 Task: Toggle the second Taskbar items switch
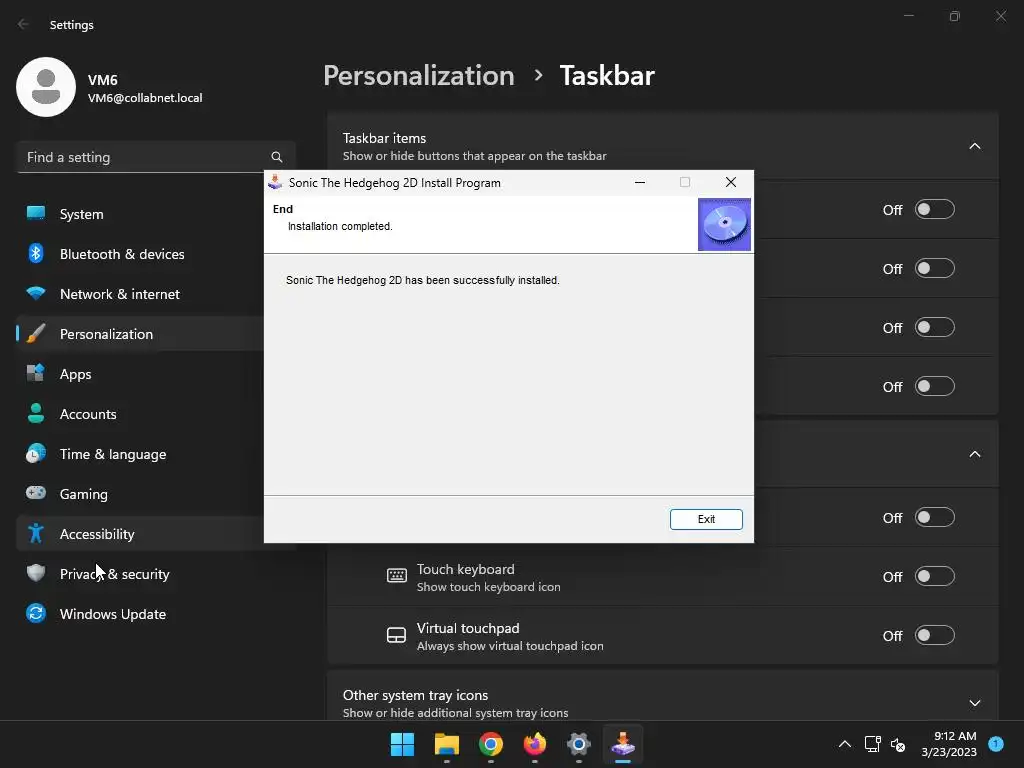pos(935,268)
